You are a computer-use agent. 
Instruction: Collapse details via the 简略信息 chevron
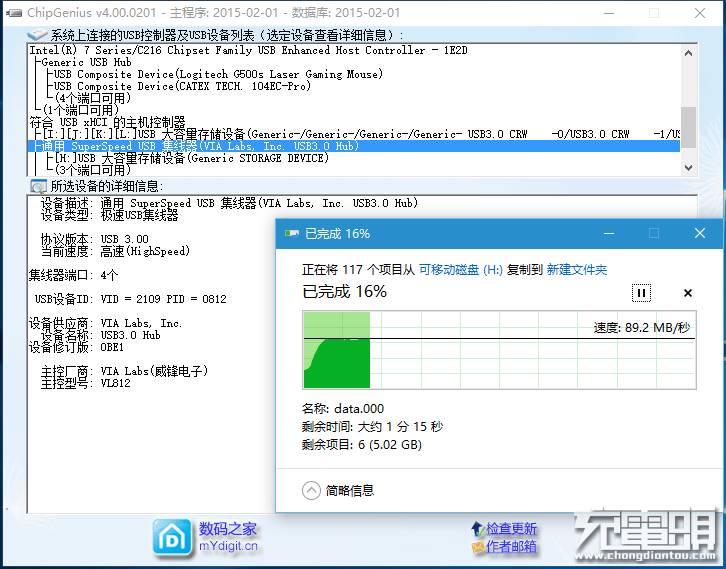[311, 490]
